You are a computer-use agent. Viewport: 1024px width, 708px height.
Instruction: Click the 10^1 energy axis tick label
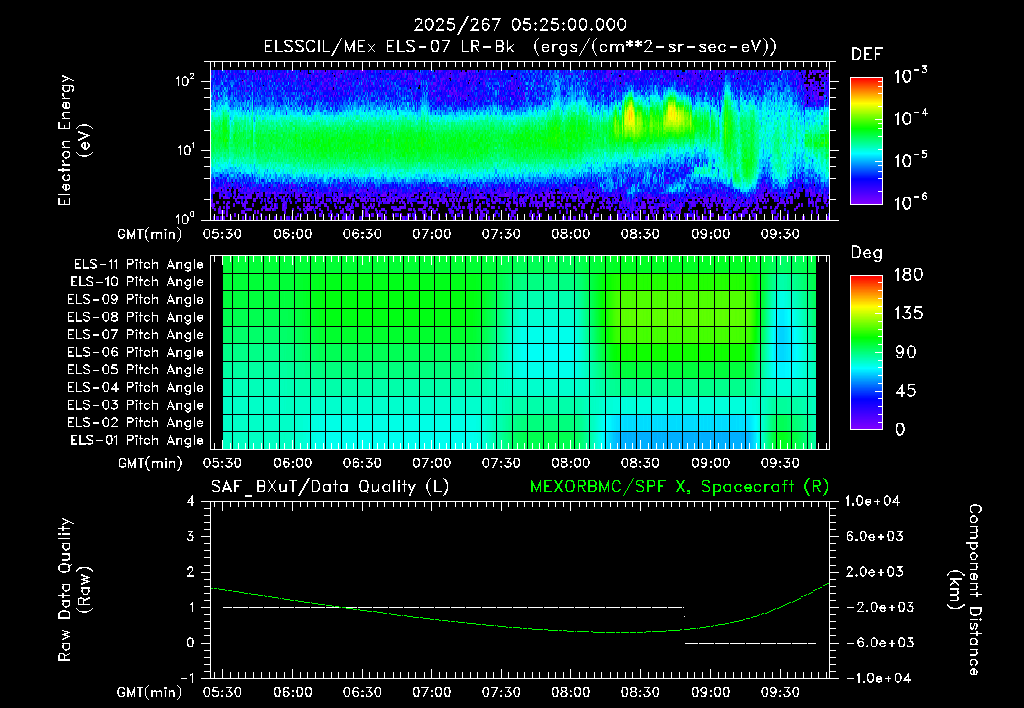point(185,150)
